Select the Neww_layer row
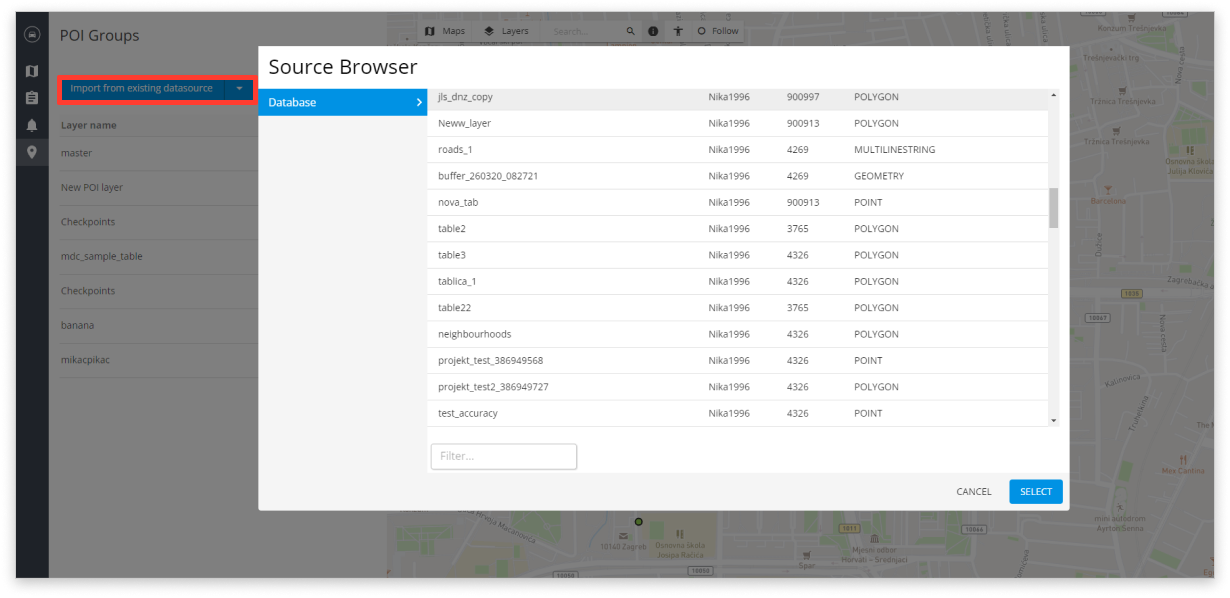Viewport: 1230px width, 598px height. tap(738, 124)
